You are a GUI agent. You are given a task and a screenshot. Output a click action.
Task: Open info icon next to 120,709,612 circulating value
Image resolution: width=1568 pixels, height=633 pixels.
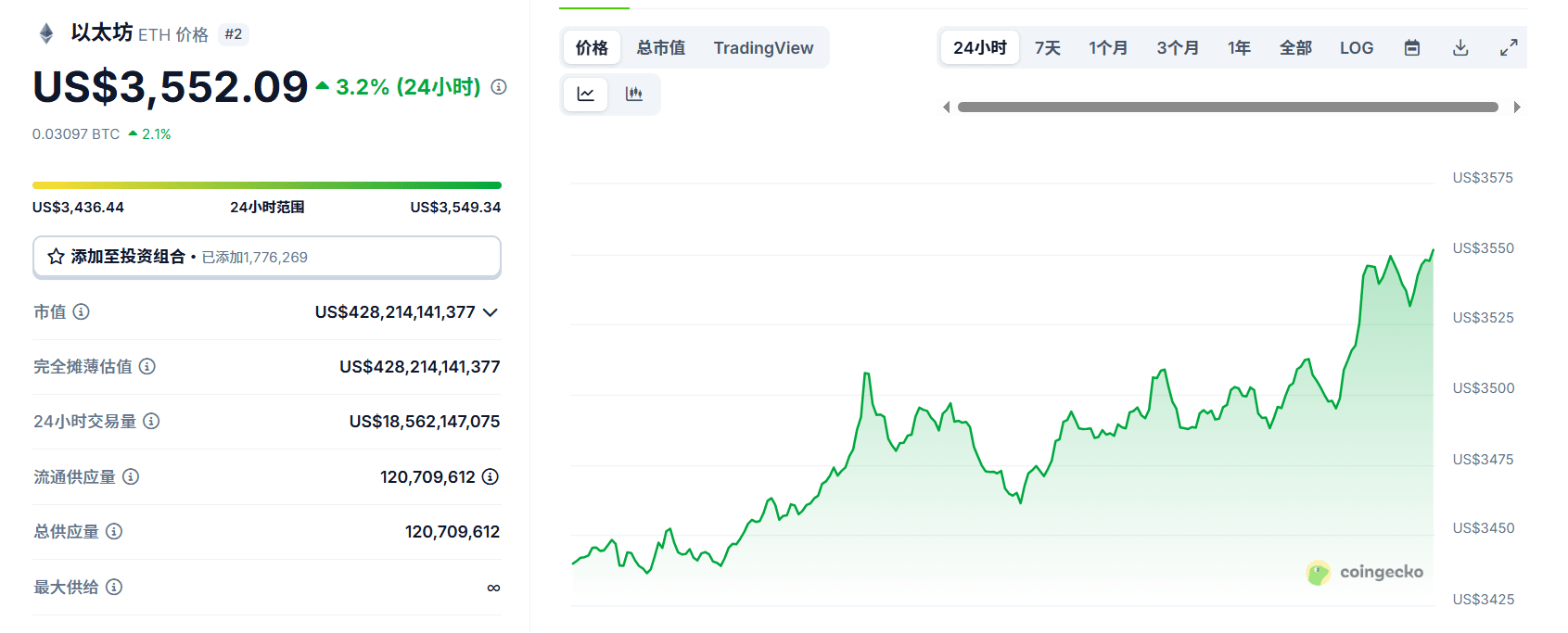tap(491, 476)
